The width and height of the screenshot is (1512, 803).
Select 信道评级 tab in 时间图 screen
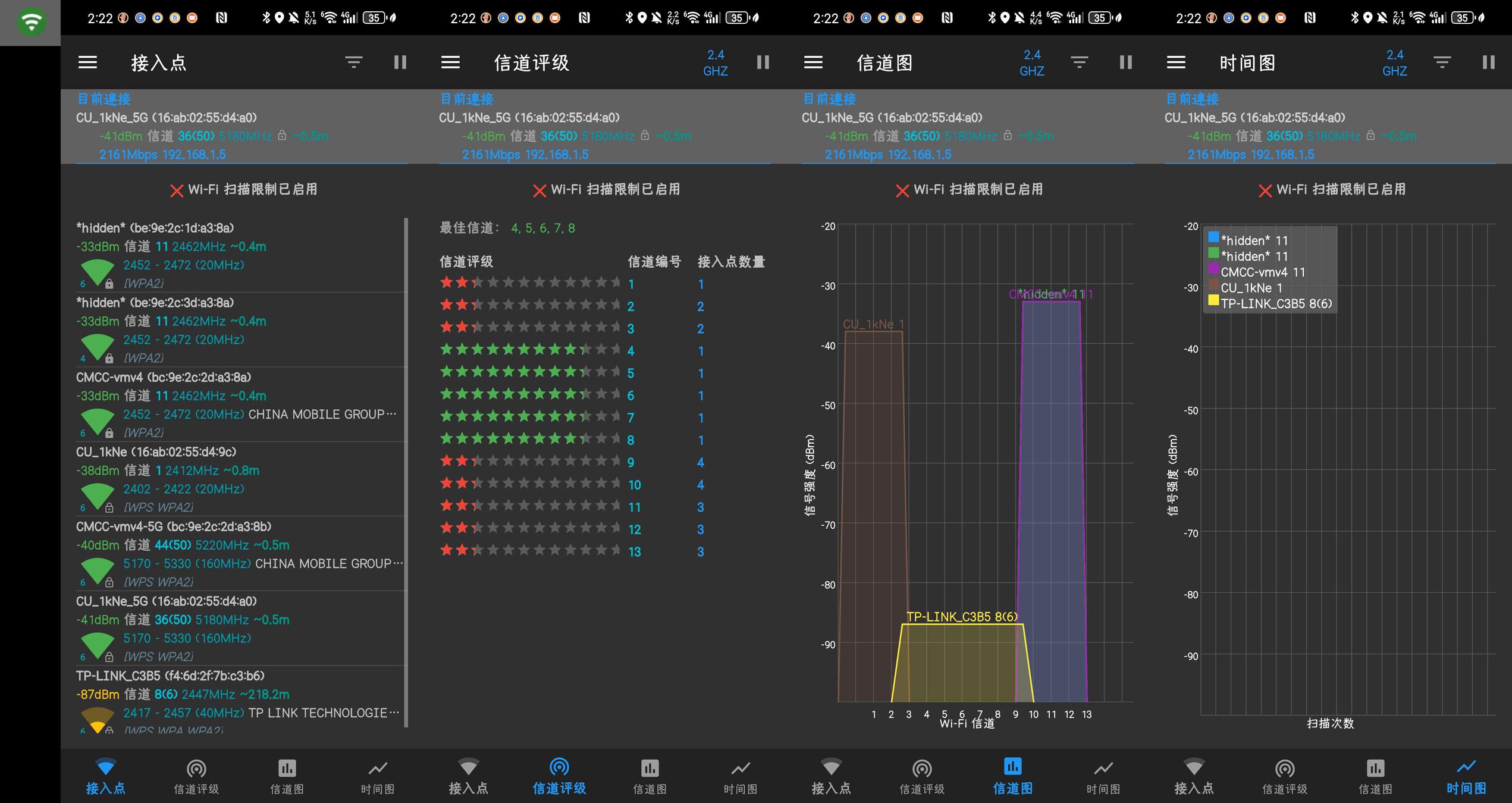tap(1285, 776)
